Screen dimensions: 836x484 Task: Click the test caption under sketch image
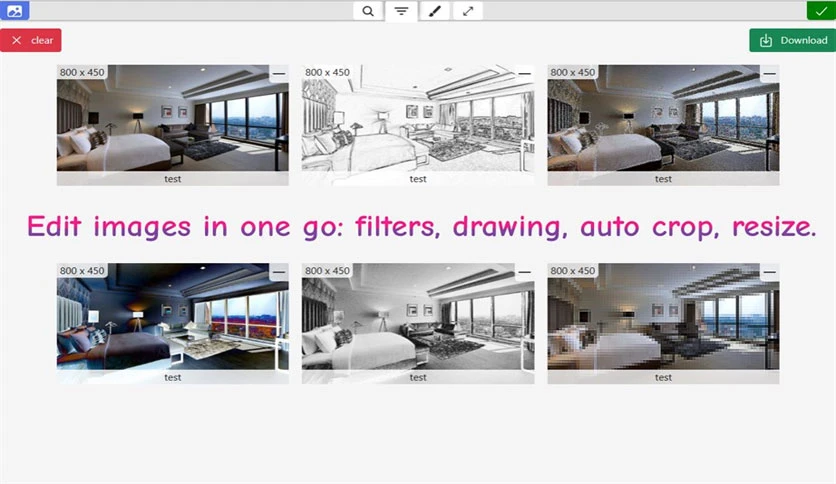(418, 179)
